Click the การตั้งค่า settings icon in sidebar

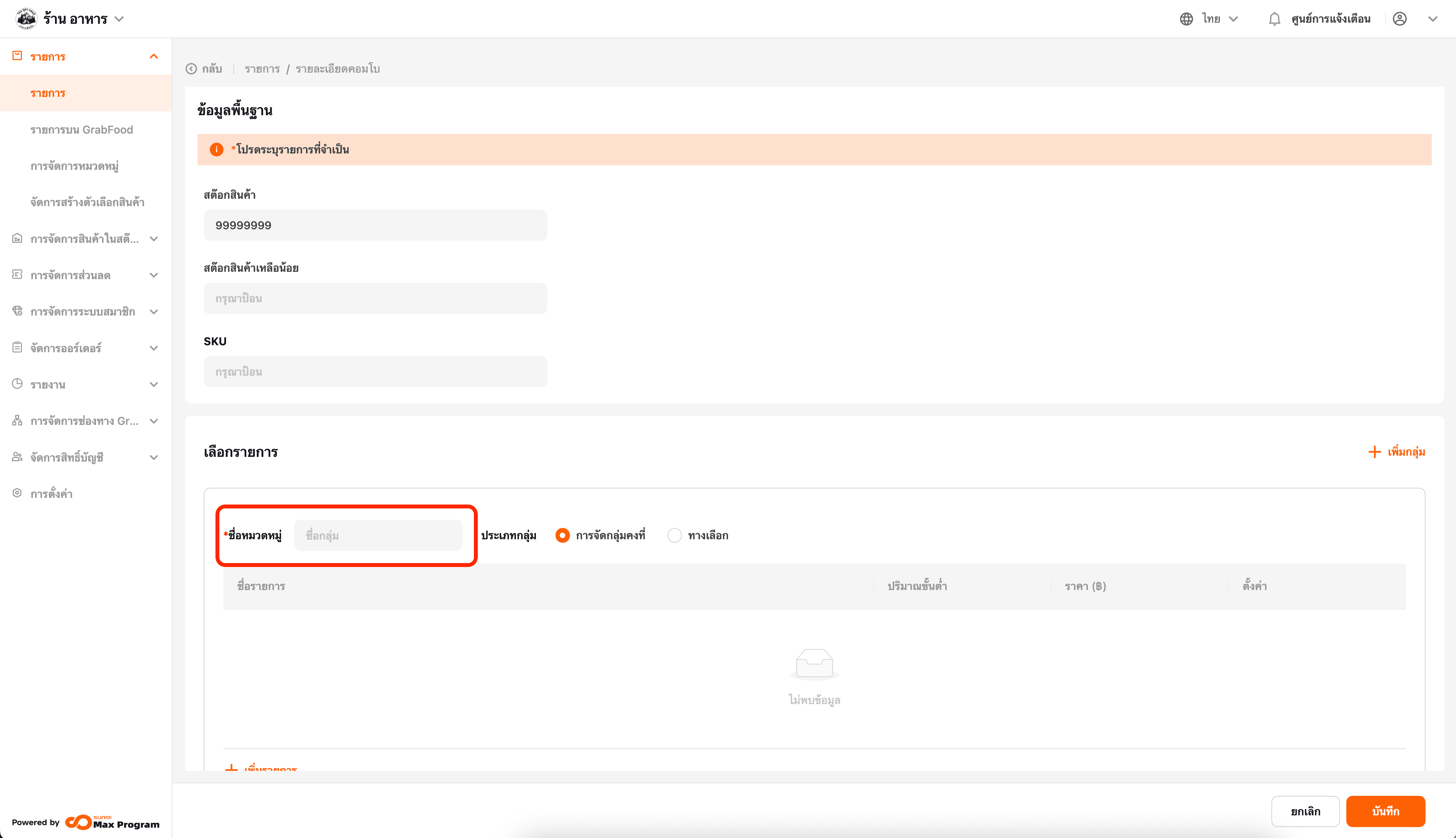click(x=17, y=493)
